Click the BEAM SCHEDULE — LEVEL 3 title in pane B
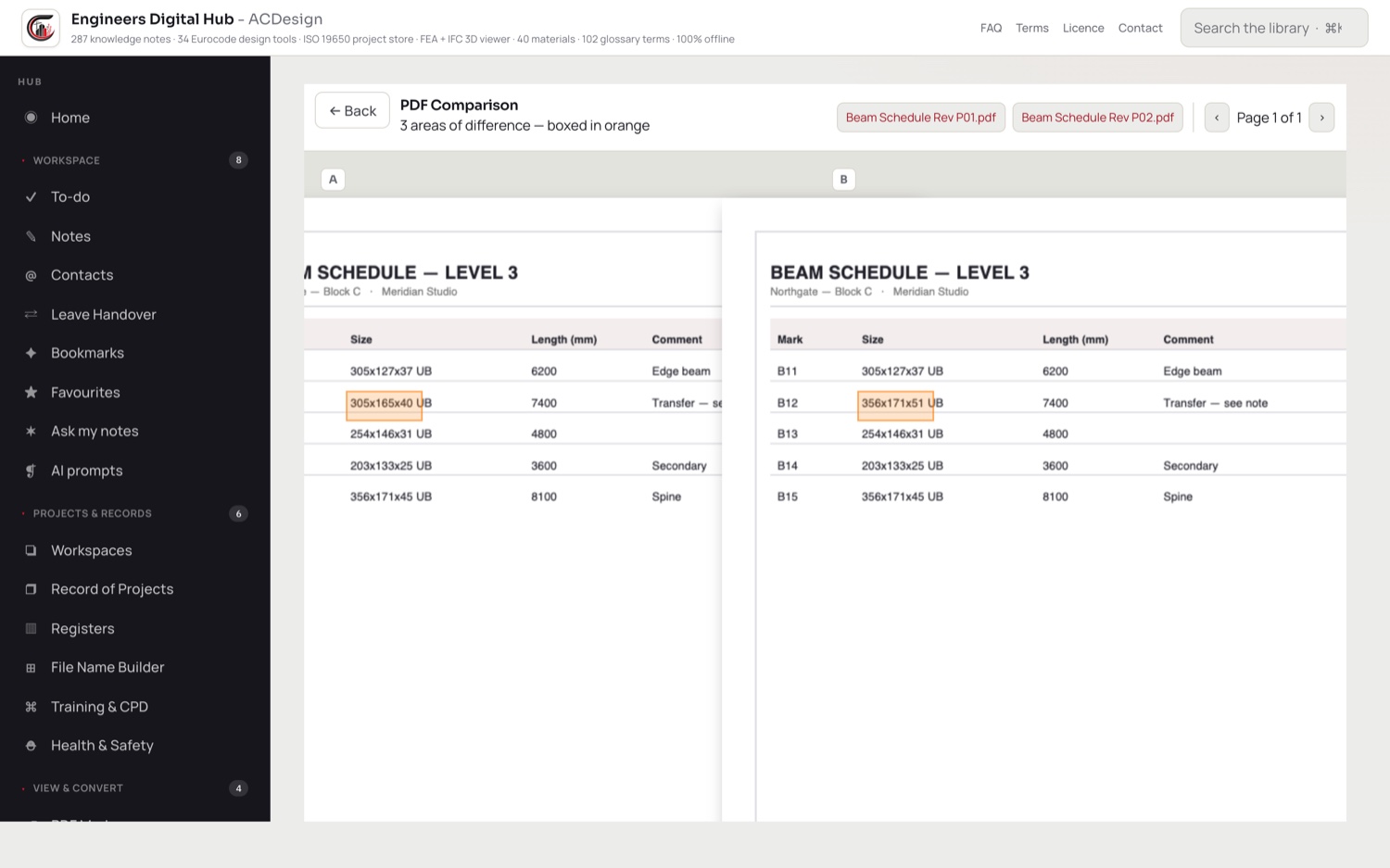The image size is (1390, 868). coord(900,272)
